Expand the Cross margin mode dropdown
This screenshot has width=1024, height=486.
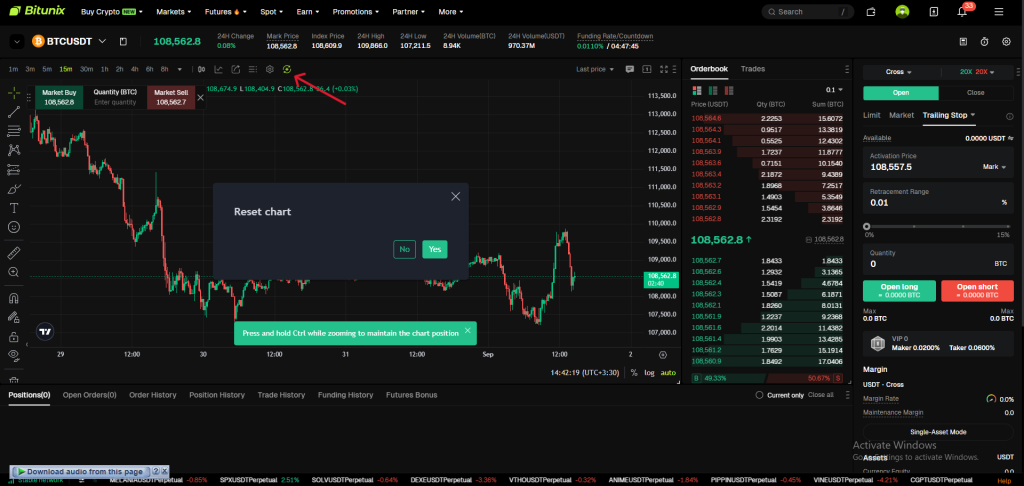click(900, 72)
